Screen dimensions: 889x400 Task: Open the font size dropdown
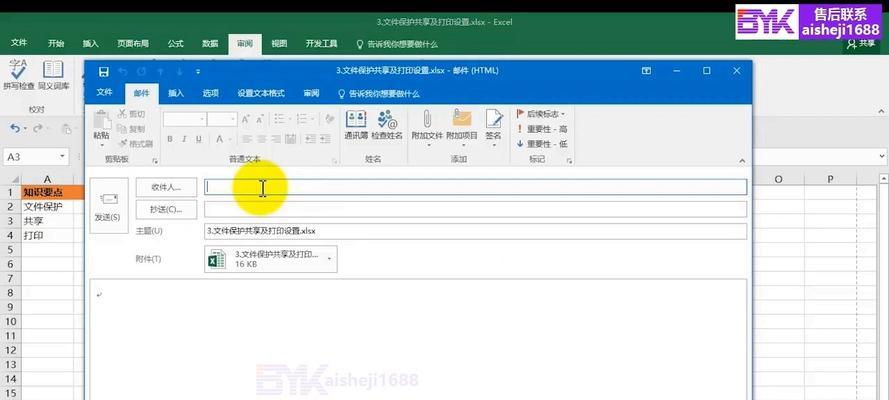tap(232, 120)
